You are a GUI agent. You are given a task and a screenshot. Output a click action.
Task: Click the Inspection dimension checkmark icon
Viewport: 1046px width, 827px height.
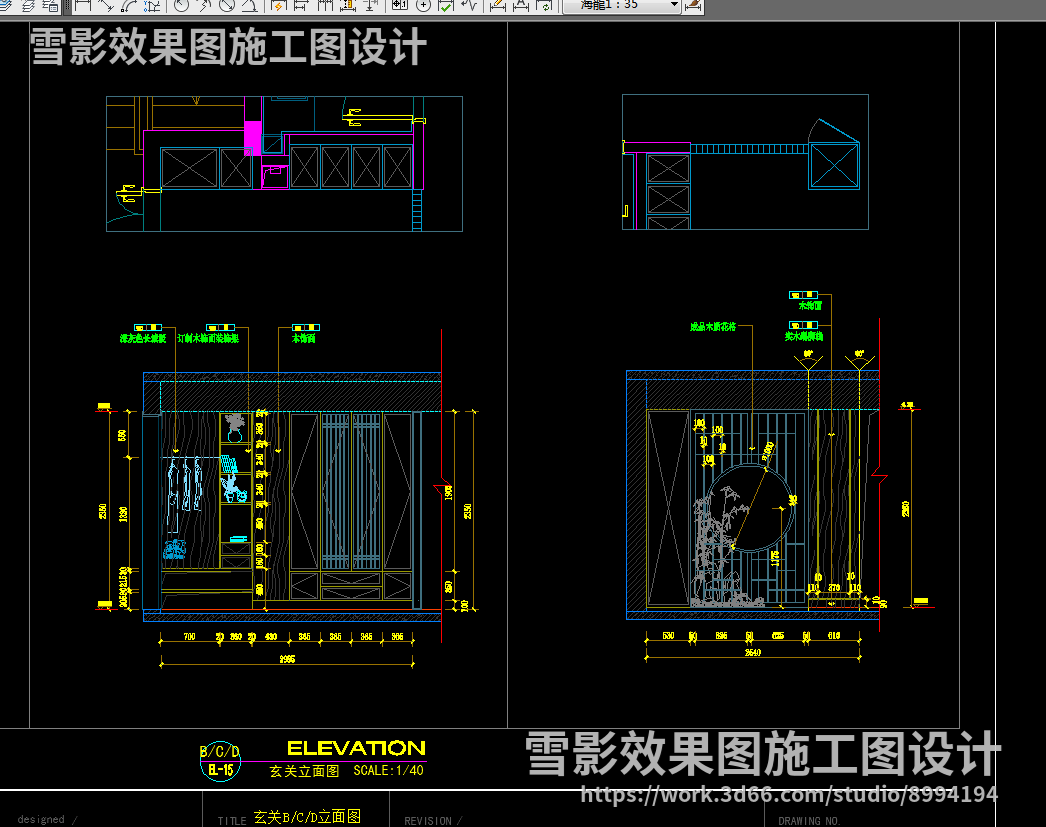point(446,5)
